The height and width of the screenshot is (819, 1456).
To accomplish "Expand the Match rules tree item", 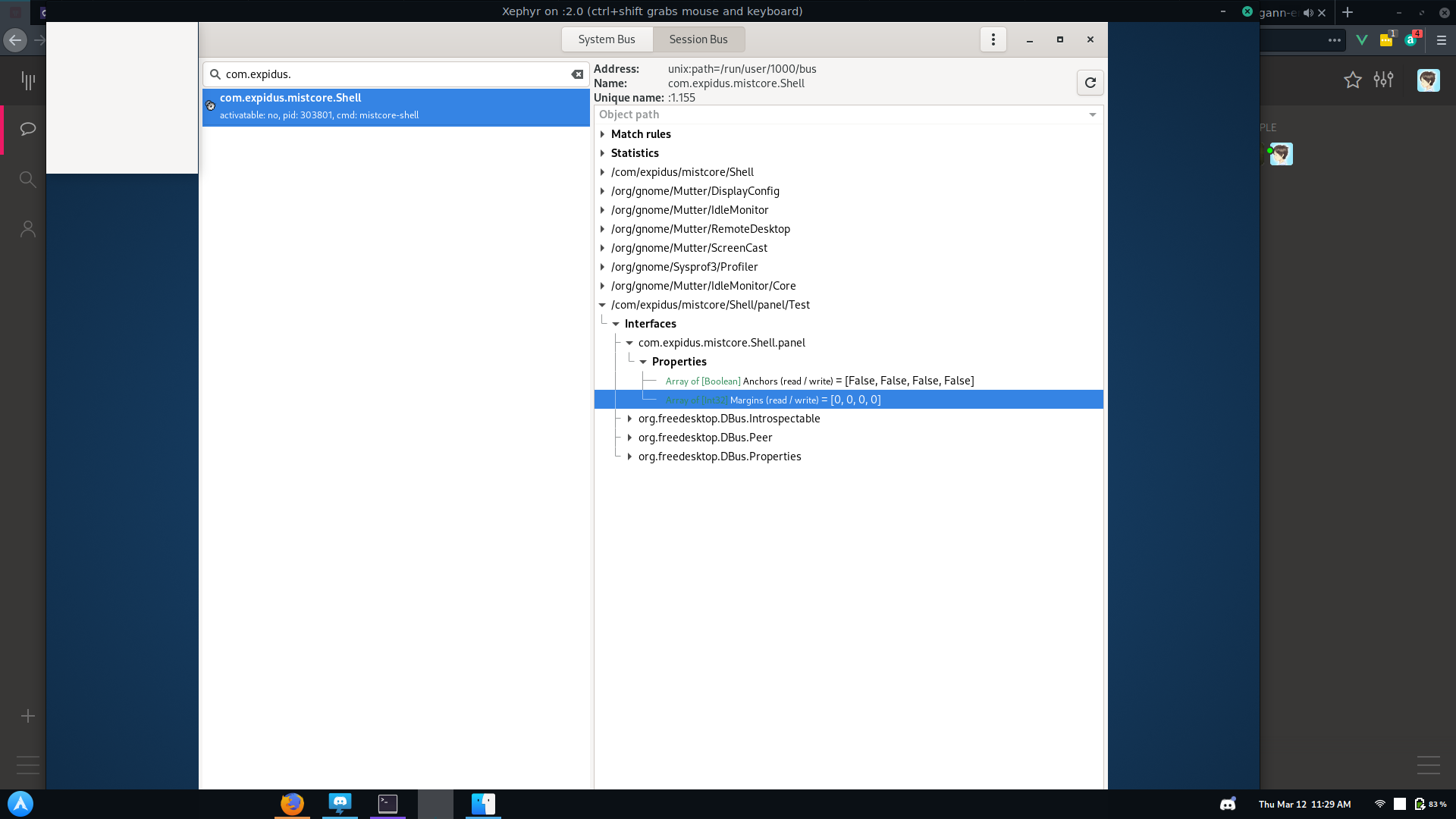I will [603, 134].
